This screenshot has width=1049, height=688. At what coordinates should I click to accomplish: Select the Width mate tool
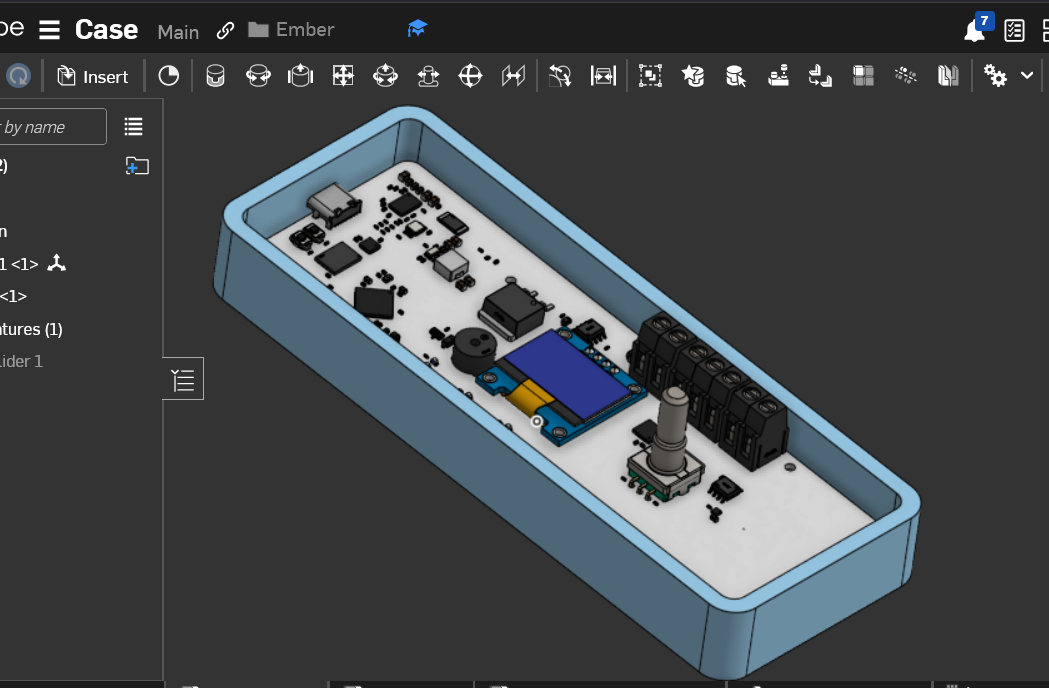coord(603,76)
